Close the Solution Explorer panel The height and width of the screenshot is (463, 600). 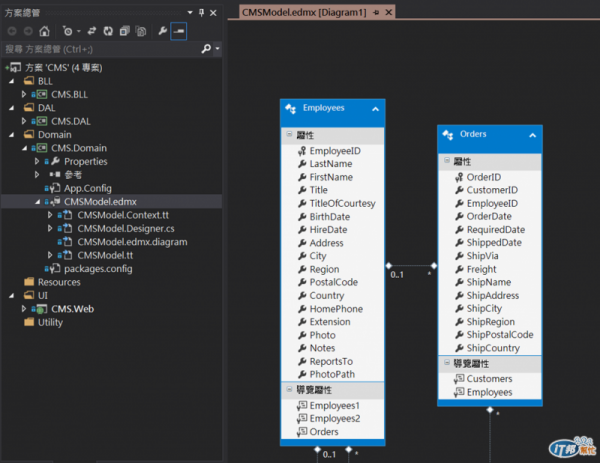(x=214, y=13)
